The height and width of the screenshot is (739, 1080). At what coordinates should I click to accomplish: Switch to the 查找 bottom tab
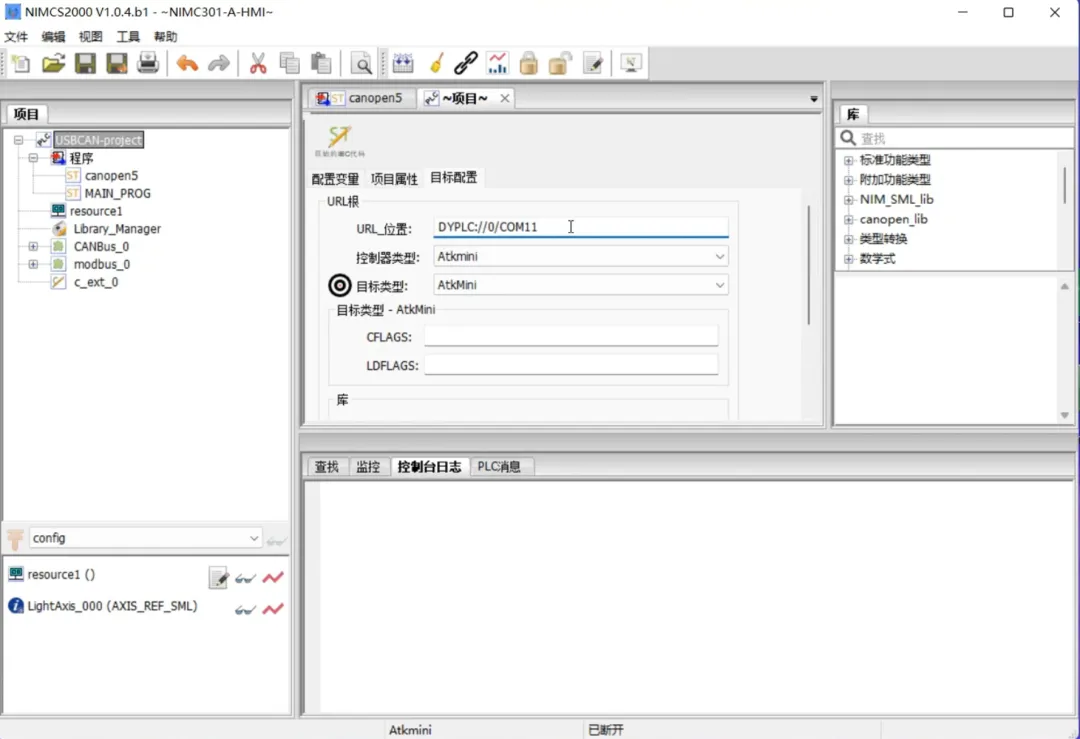(x=326, y=467)
